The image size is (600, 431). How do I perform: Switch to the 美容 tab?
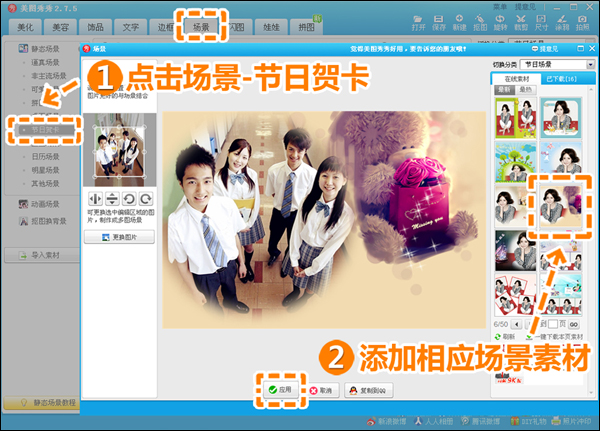tap(60, 27)
